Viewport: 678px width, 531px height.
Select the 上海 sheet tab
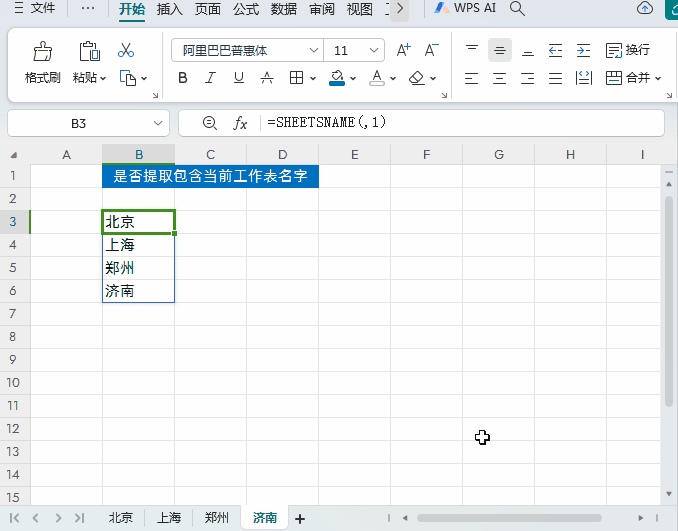(169, 517)
